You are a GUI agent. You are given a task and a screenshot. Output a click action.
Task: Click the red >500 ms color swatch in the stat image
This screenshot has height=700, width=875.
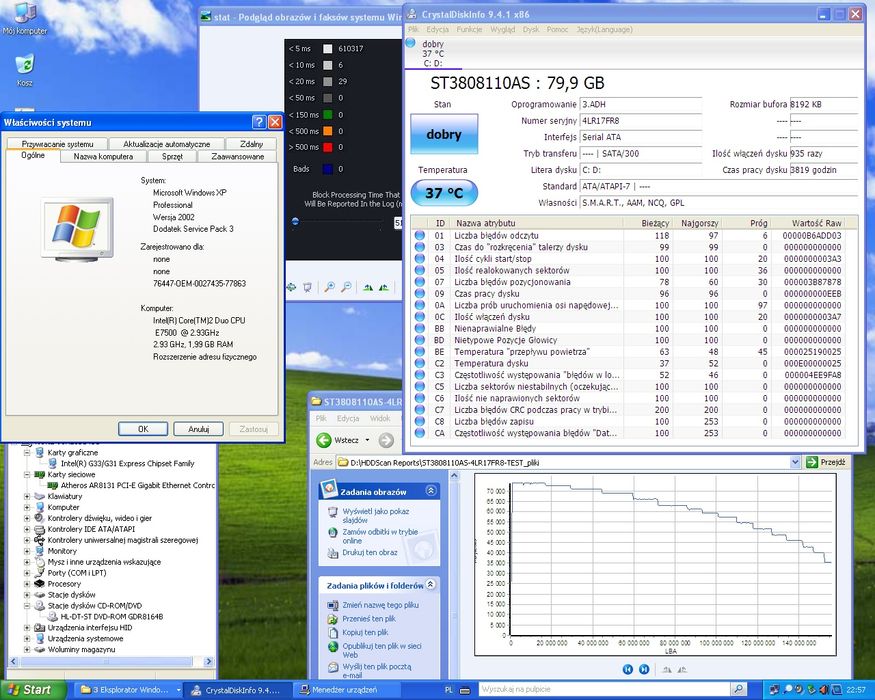click(x=328, y=147)
